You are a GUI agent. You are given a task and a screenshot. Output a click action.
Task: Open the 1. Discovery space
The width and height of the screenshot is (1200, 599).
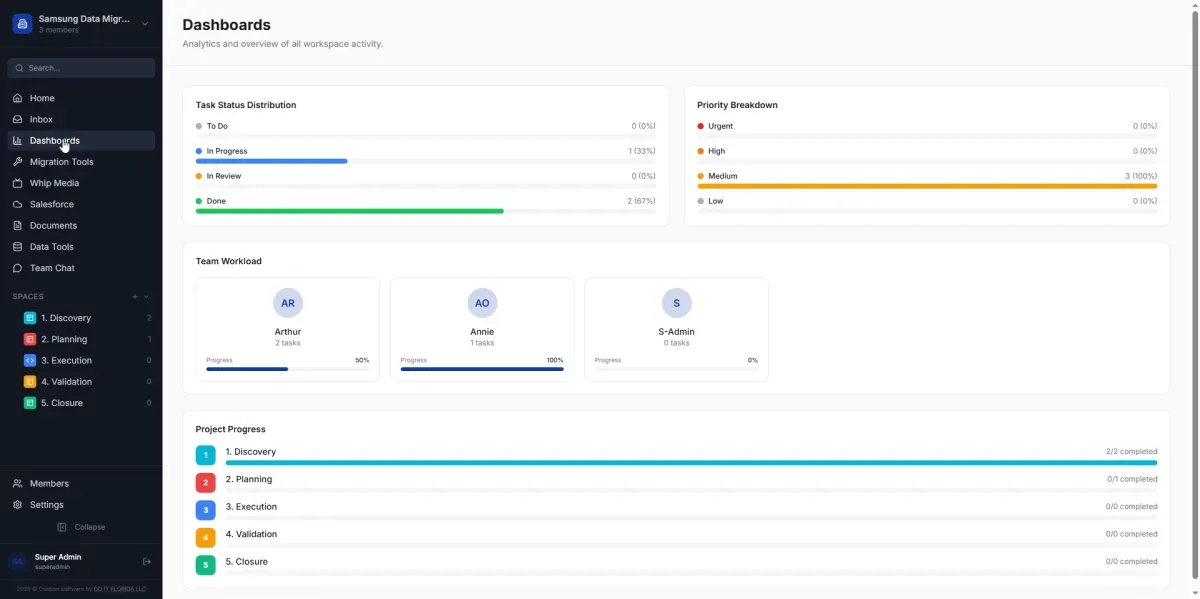pyautogui.click(x=66, y=318)
